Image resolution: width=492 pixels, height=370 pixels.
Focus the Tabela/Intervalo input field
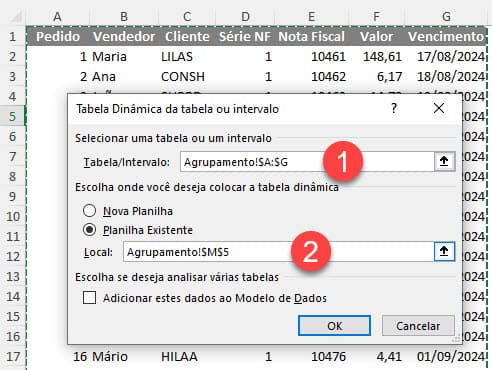(x=307, y=162)
